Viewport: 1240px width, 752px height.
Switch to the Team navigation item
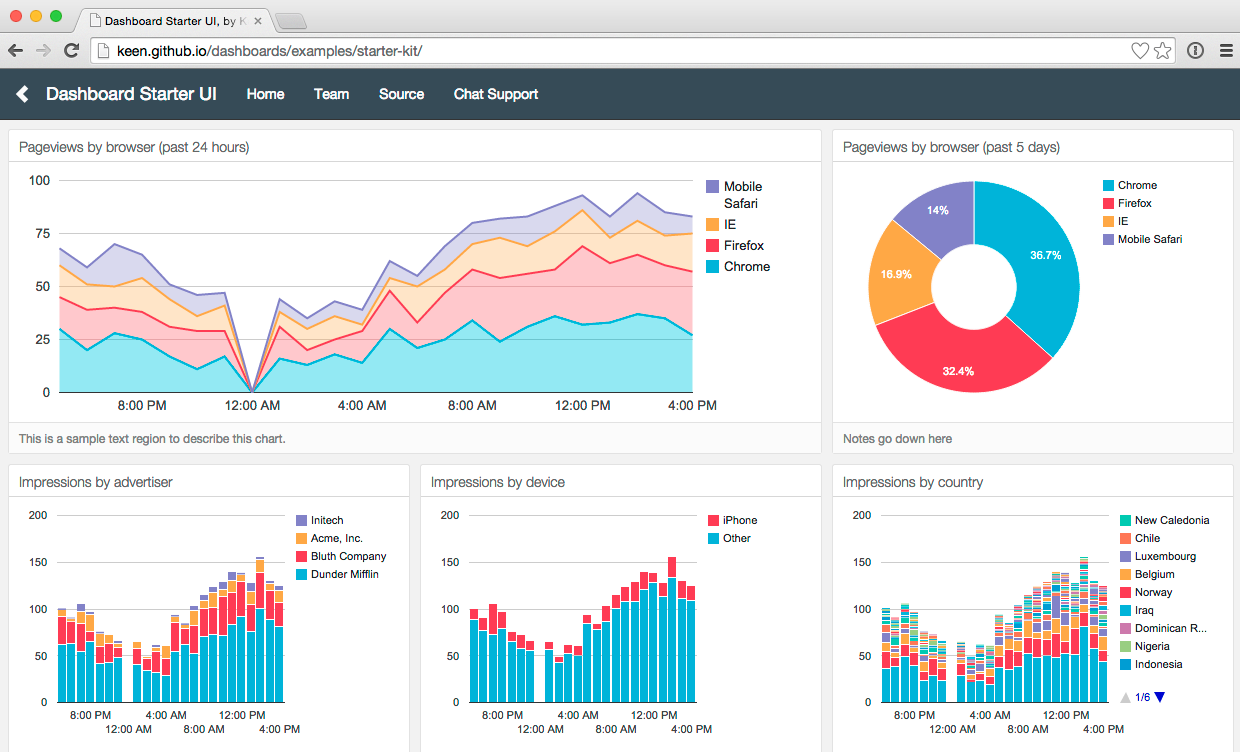tap(331, 94)
